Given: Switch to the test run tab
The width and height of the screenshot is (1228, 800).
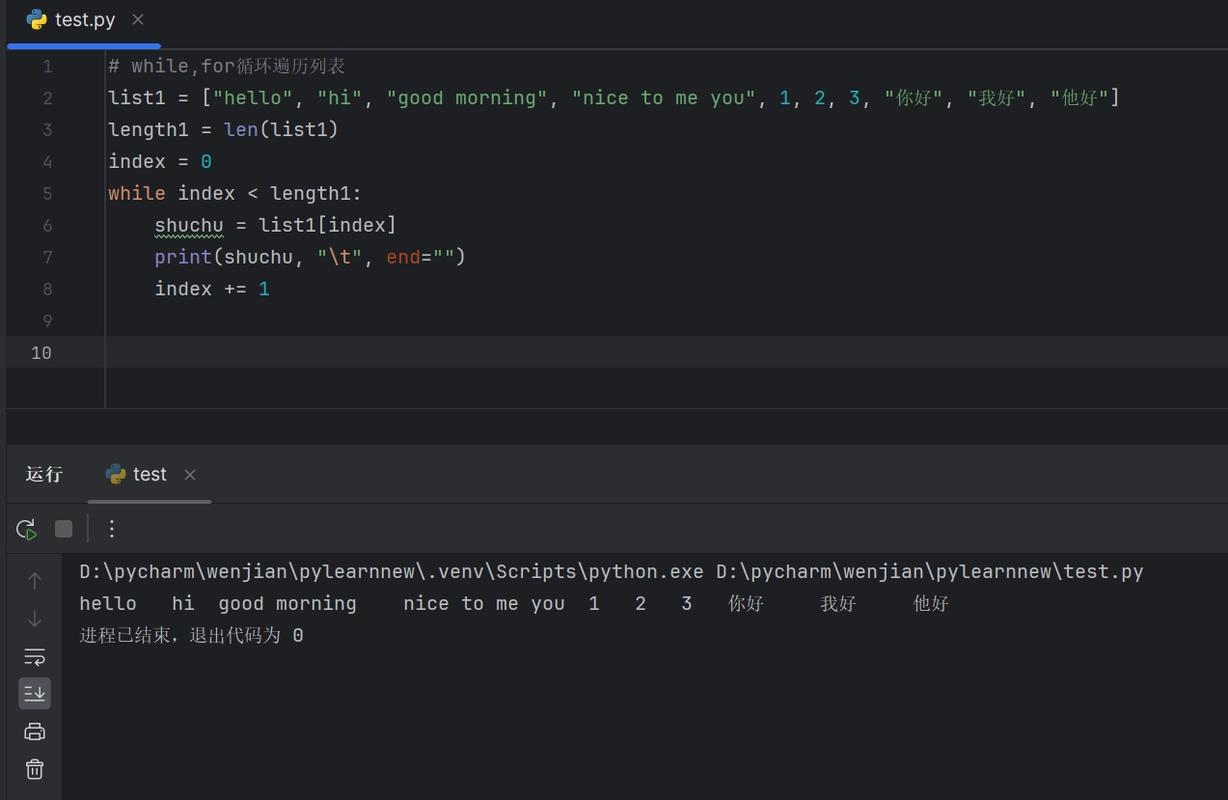Looking at the screenshot, I should [x=149, y=475].
